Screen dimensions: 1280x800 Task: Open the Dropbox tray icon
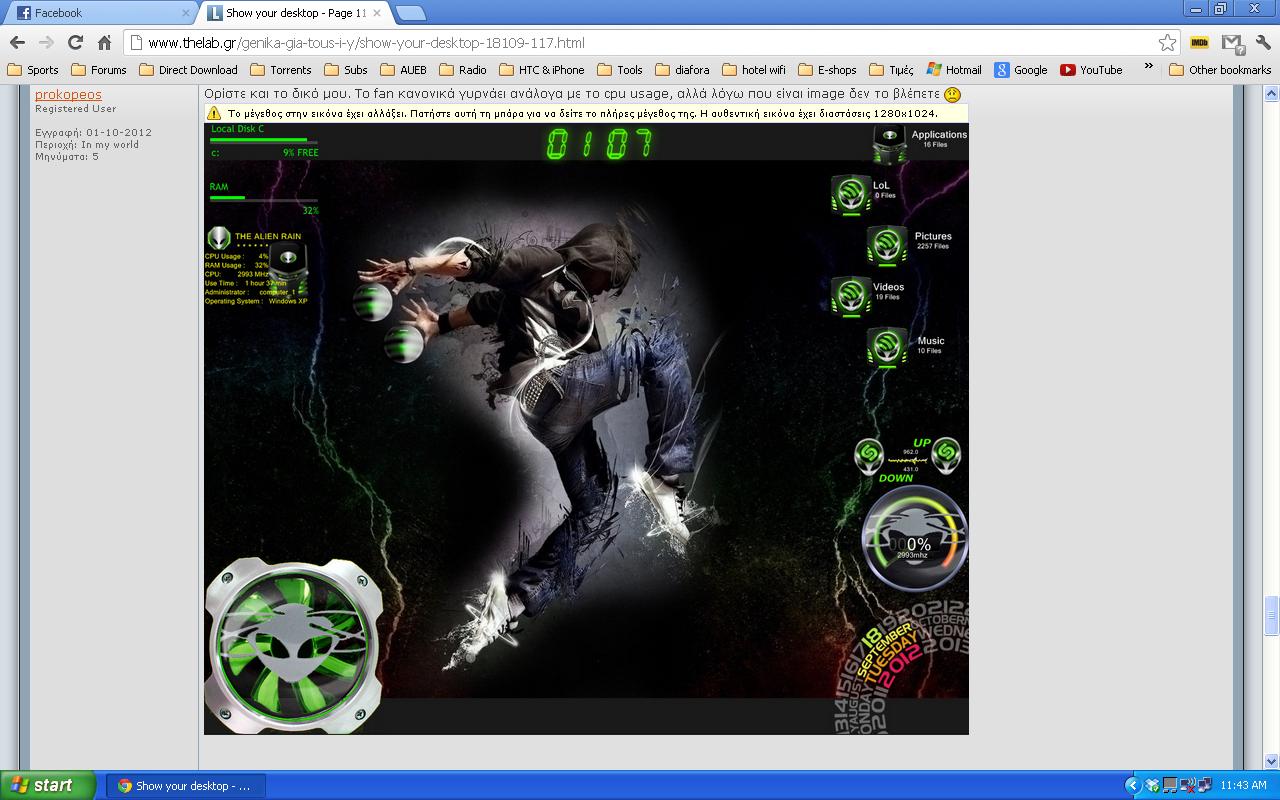(1152, 785)
